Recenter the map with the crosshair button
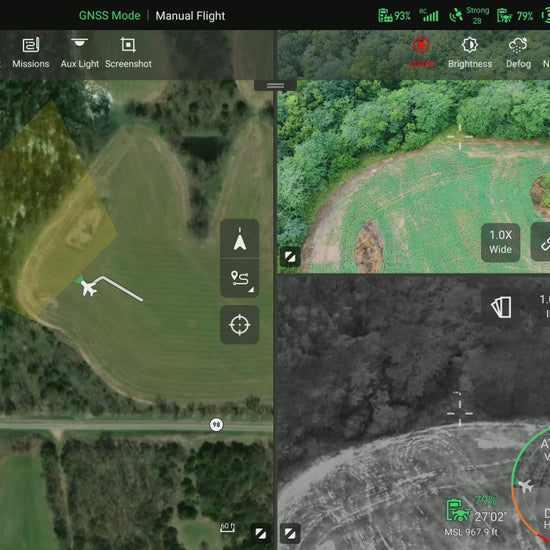 [240, 325]
